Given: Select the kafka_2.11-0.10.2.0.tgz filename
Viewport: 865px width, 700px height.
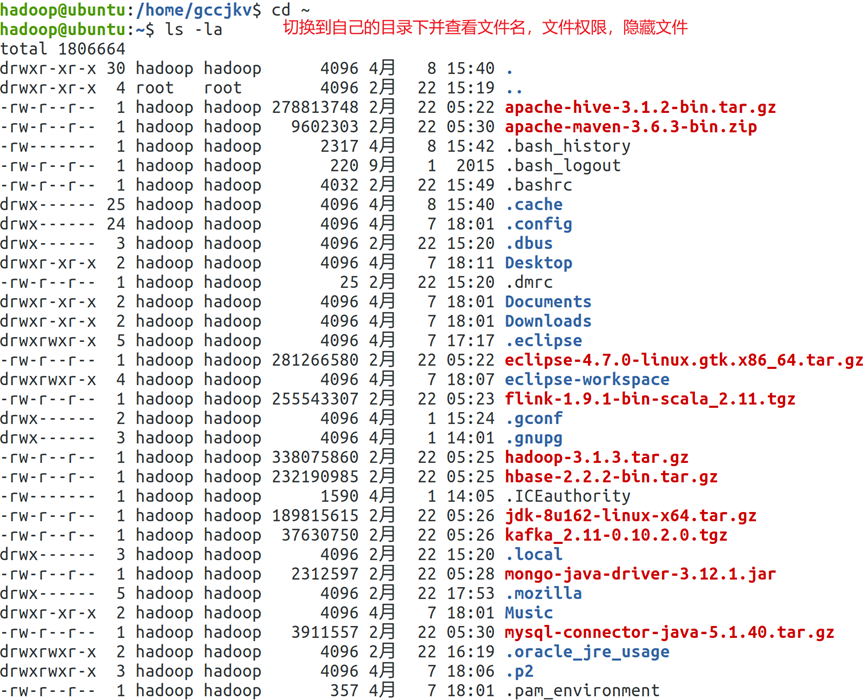Looking at the screenshot, I should 616,535.
